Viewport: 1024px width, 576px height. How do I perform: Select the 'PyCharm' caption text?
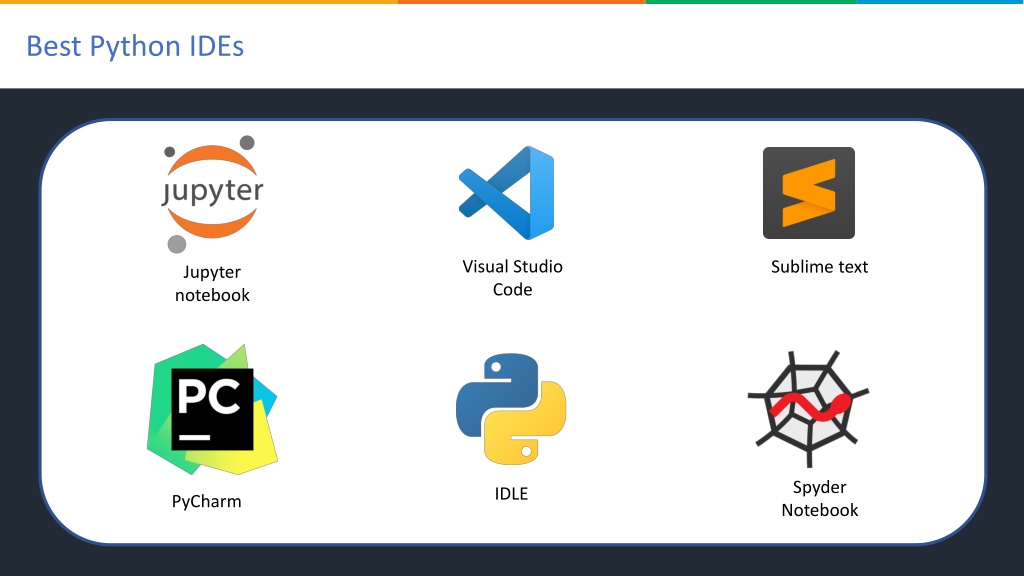[x=206, y=502]
